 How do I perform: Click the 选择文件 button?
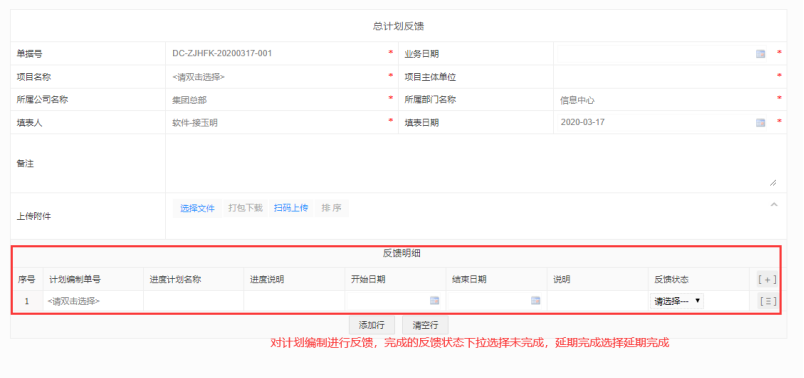pos(197,208)
